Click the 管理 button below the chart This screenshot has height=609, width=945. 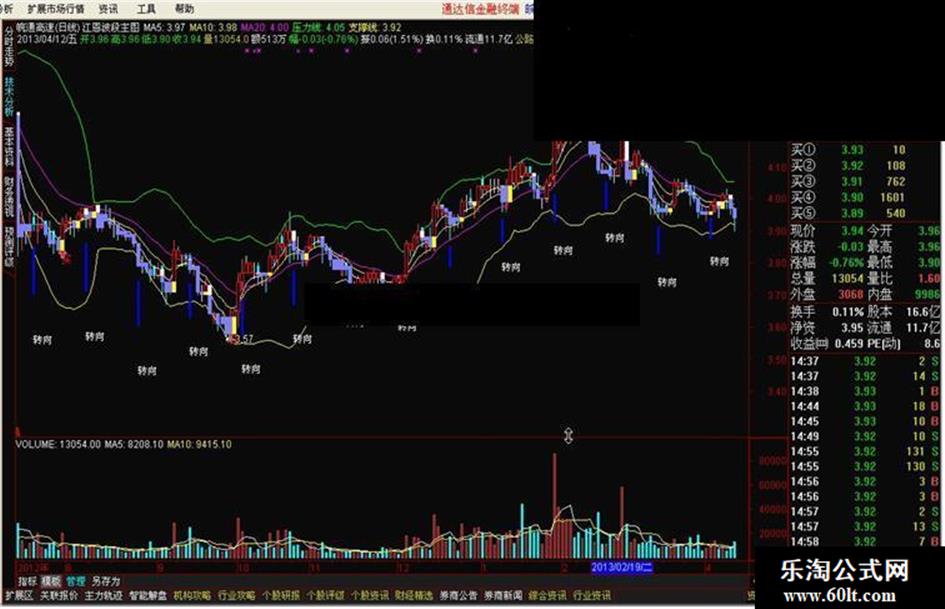[76, 581]
